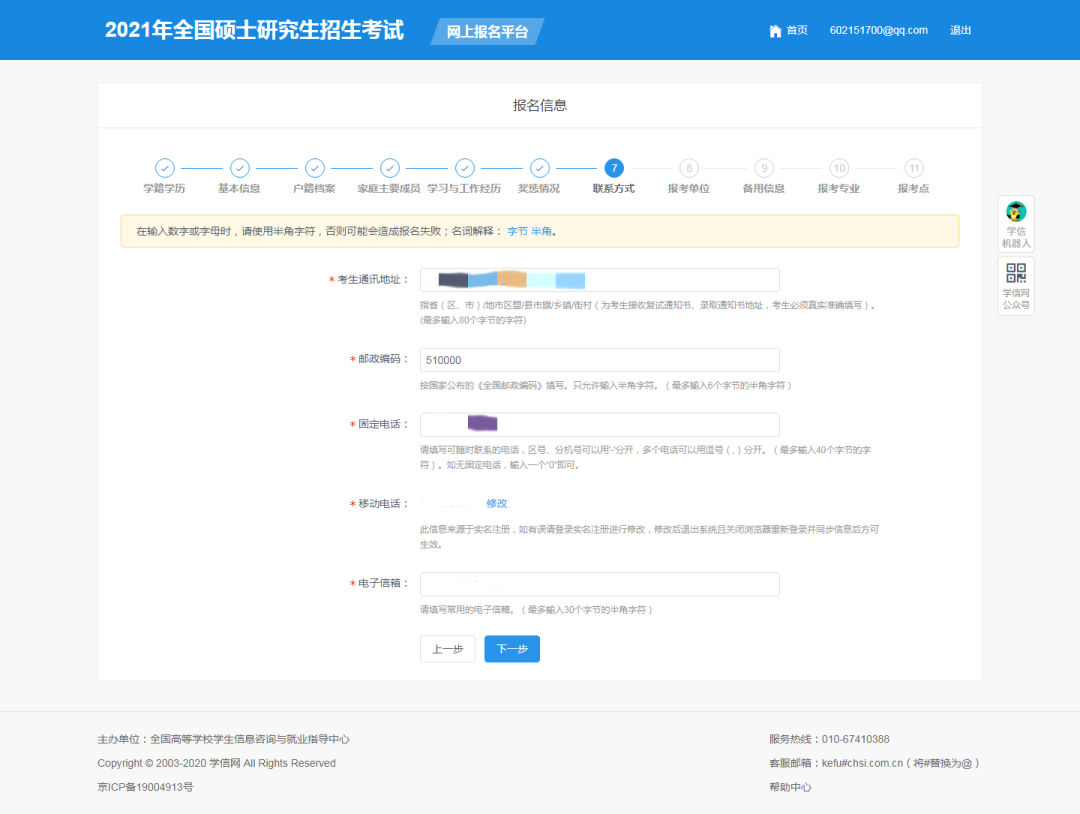1080x814 pixels.
Task: Click the 学籍学历 completed checkmark icon
Action: coord(164,168)
